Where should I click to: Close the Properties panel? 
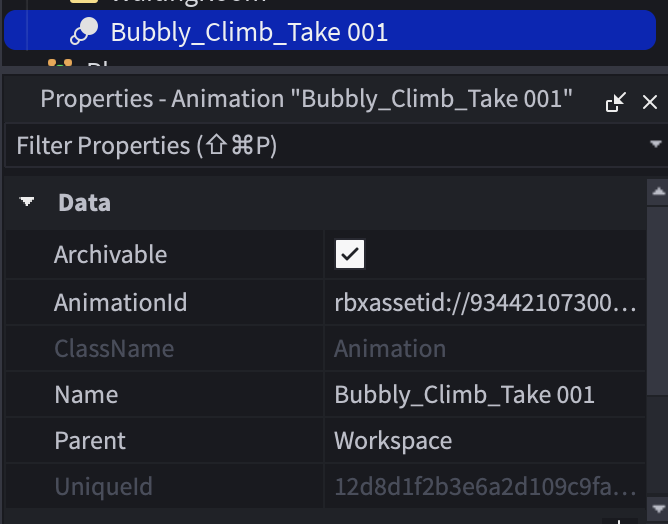pos(650,102)
